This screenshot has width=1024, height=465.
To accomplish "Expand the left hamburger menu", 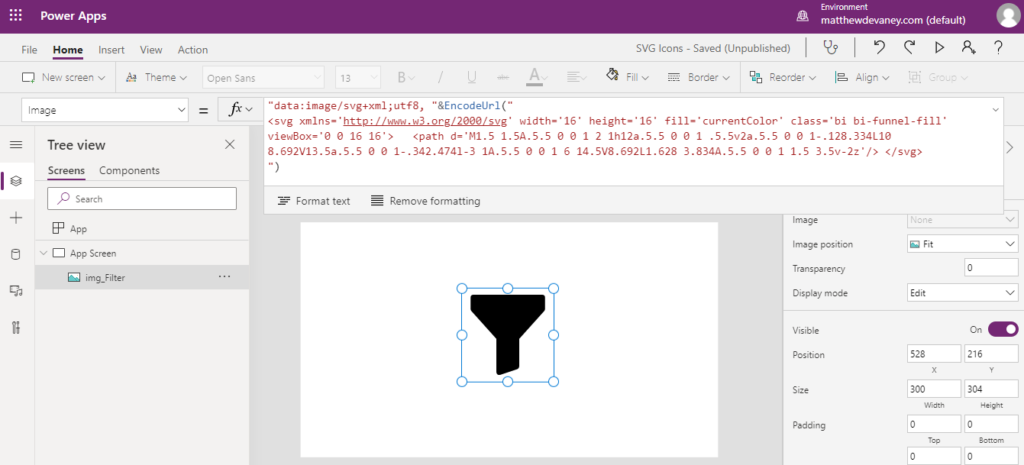I will click(16, 145).
